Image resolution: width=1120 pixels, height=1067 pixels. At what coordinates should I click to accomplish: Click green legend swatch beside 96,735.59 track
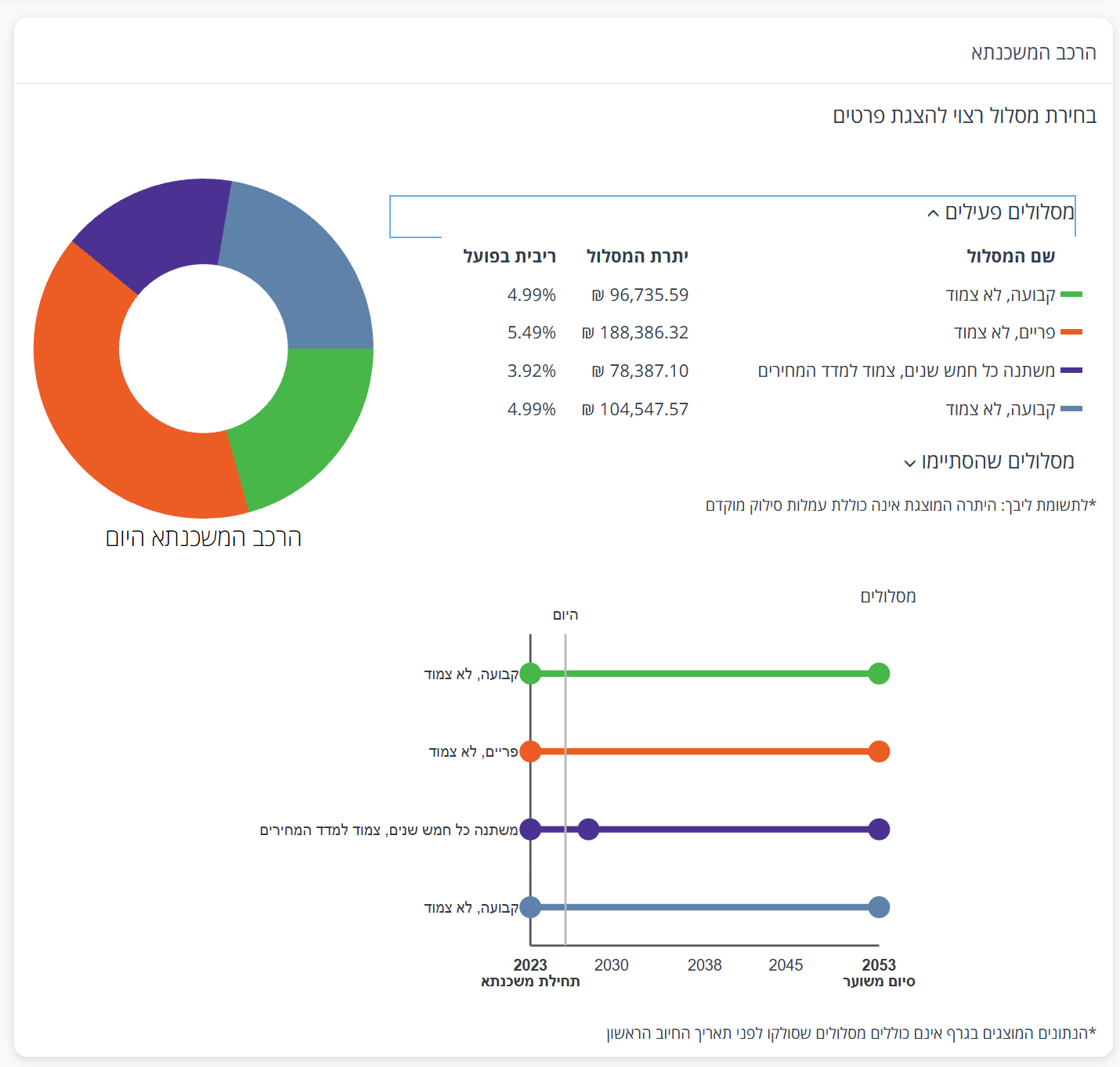[1071, 295]
